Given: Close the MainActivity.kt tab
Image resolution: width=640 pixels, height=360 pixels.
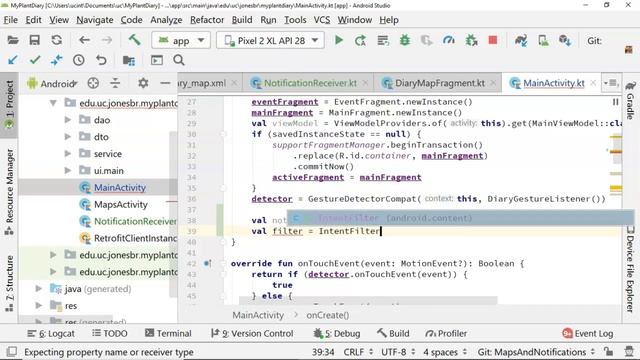Looking at the screenshot, I should click(x=593, y=83).
